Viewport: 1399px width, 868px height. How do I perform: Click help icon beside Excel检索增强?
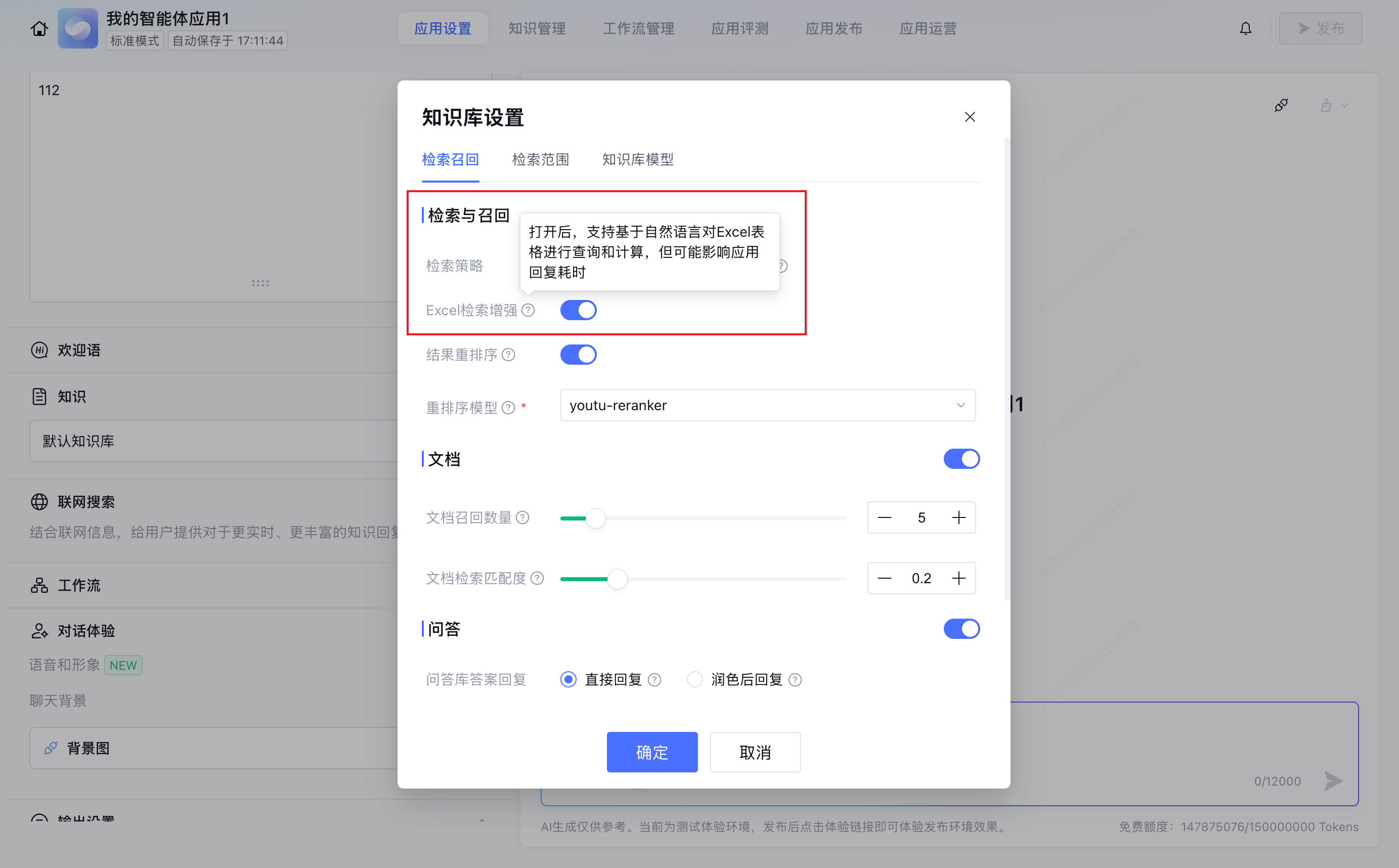[528, 311]
